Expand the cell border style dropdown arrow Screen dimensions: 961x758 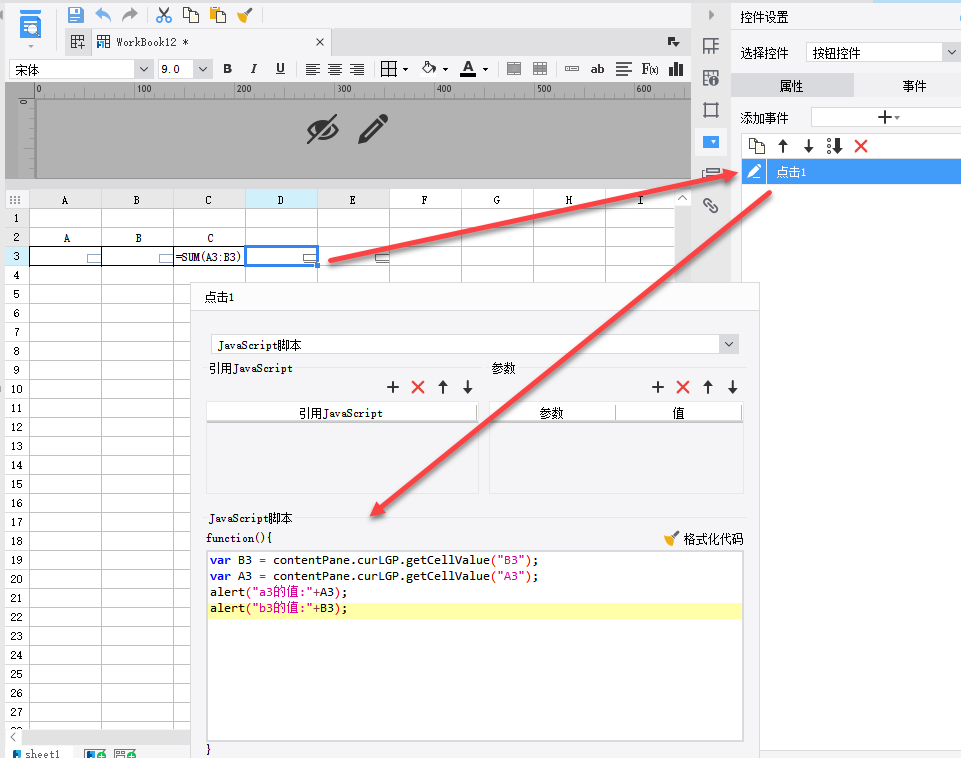[405, 70]
